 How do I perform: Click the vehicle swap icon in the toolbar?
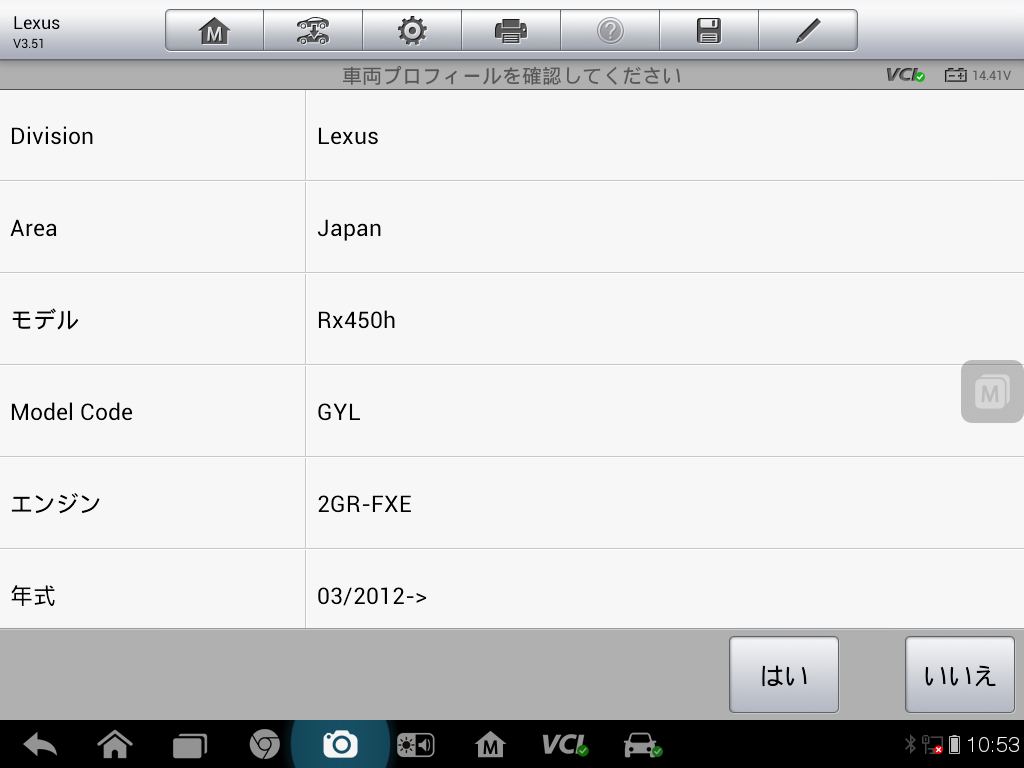[313, 30]
